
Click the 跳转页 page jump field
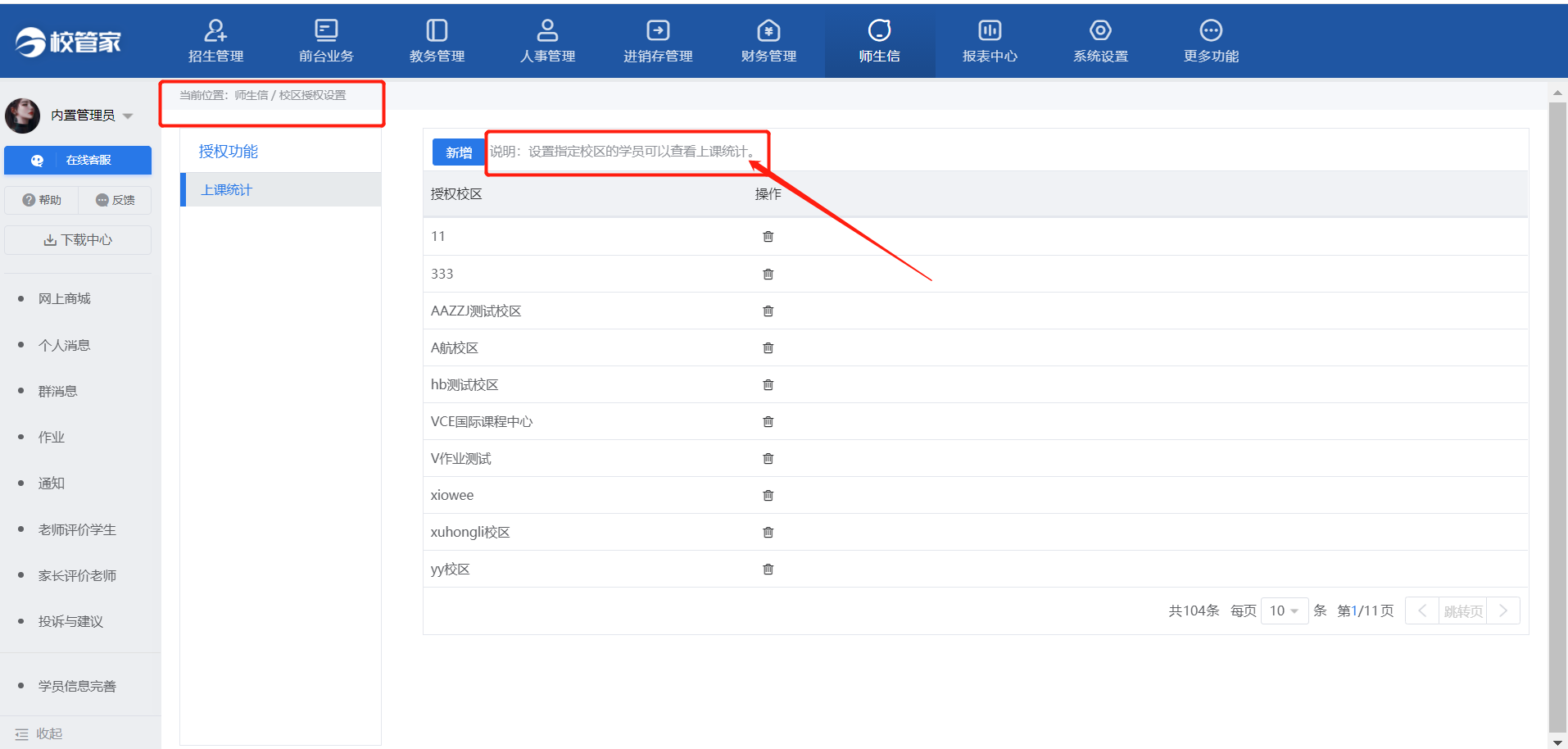pyautogui.click(x=1463, y=611)
